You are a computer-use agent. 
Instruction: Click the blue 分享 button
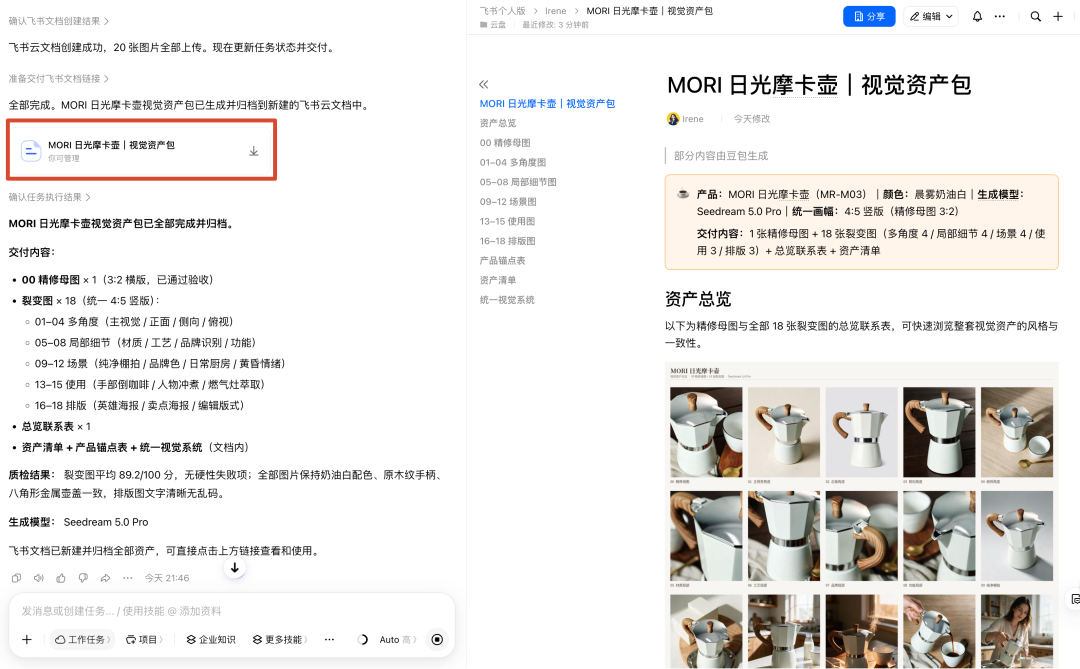869,17
